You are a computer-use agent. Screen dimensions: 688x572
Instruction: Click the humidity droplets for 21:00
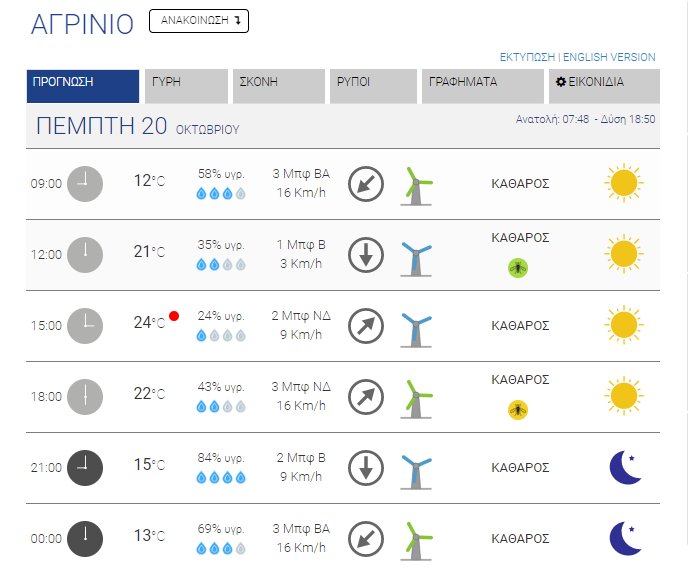[221, 477]
